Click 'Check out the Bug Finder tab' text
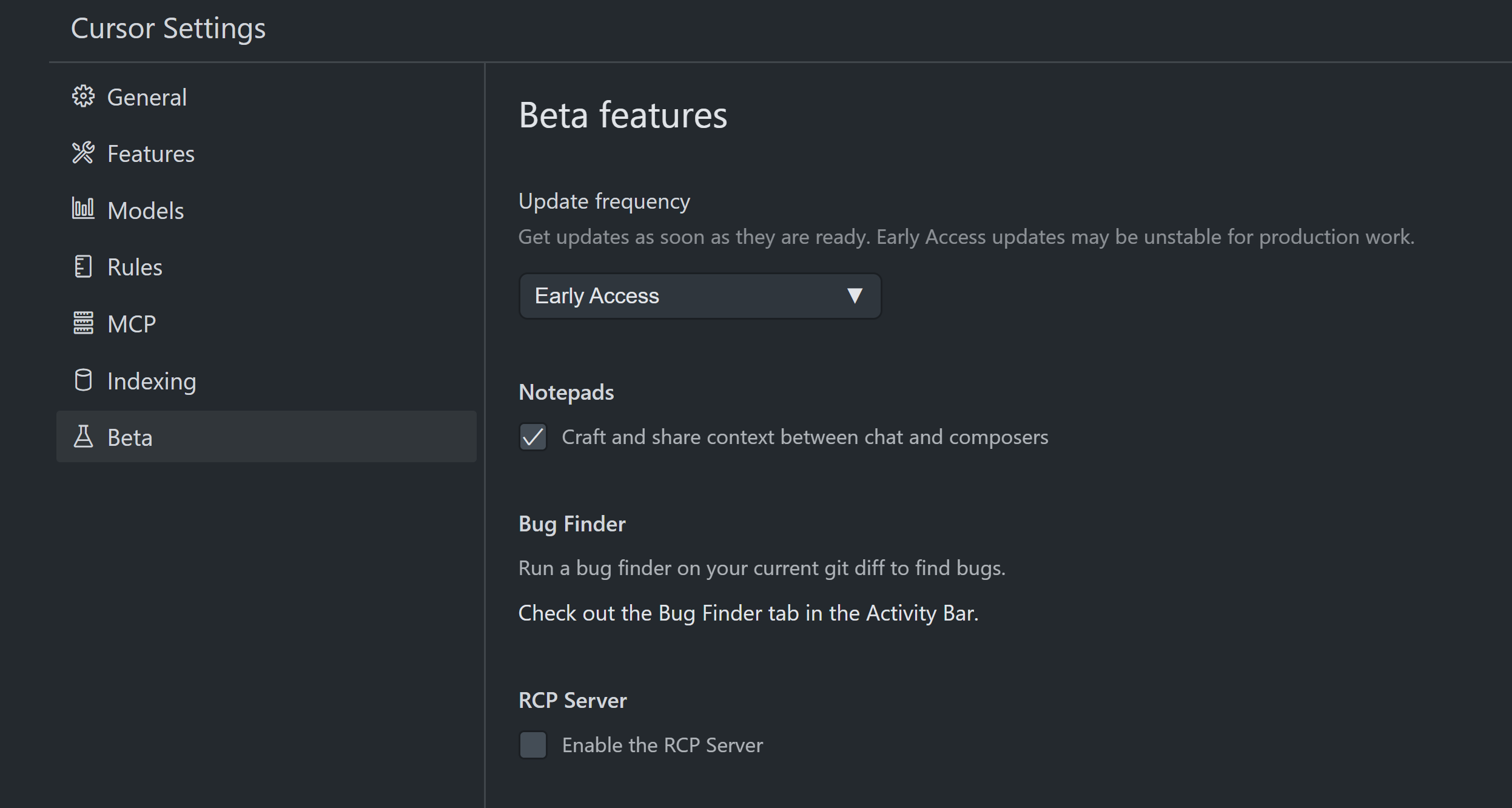The height and width of the screenshot is (808, 1512). pos(748,613)
